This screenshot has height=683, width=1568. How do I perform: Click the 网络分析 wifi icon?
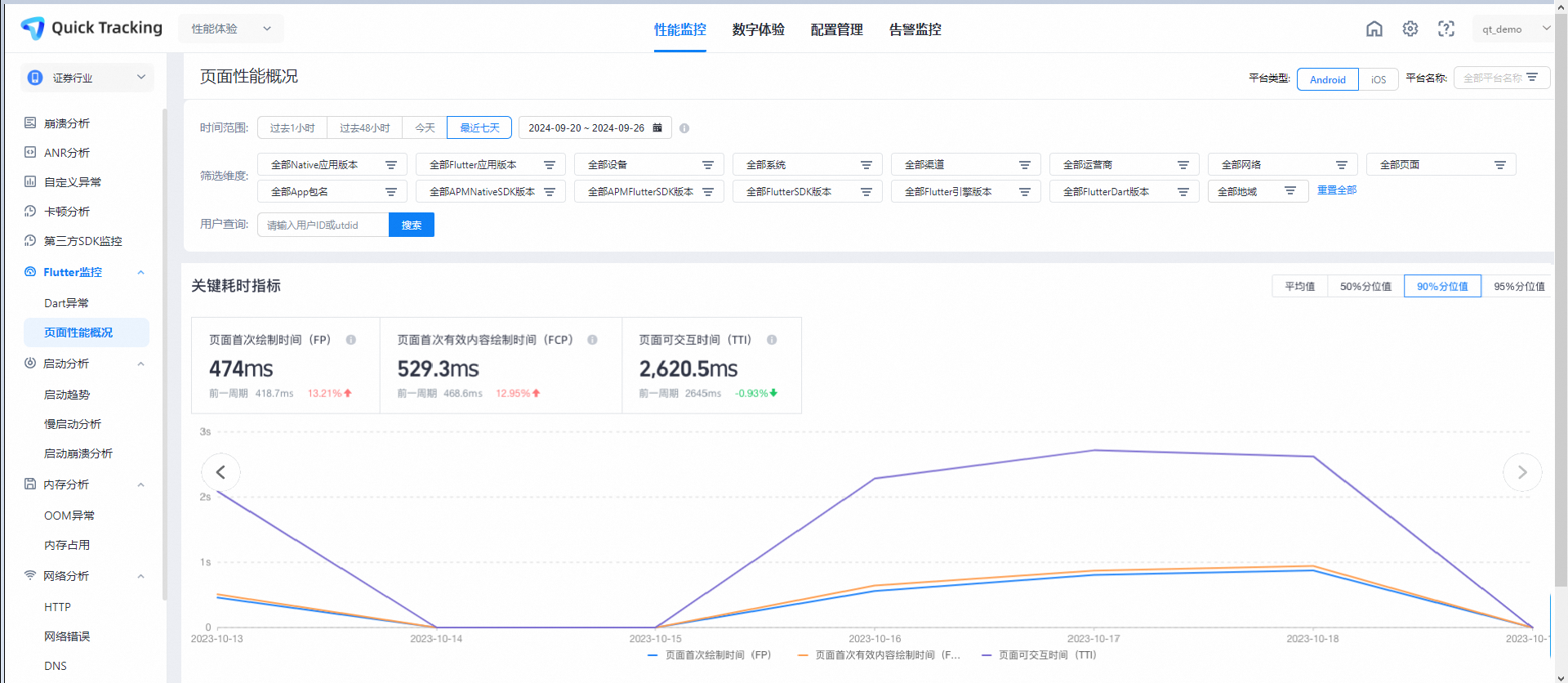tap(30, 575)
